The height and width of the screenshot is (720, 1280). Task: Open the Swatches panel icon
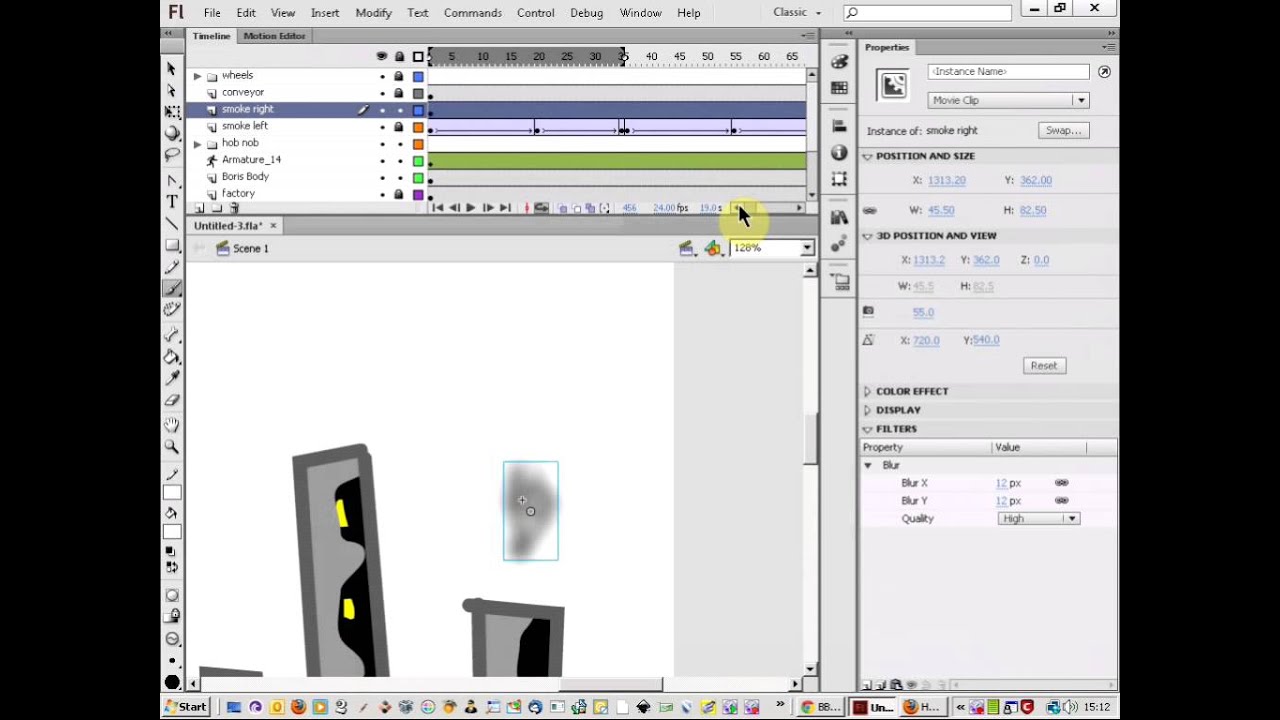tap(839, 89)
